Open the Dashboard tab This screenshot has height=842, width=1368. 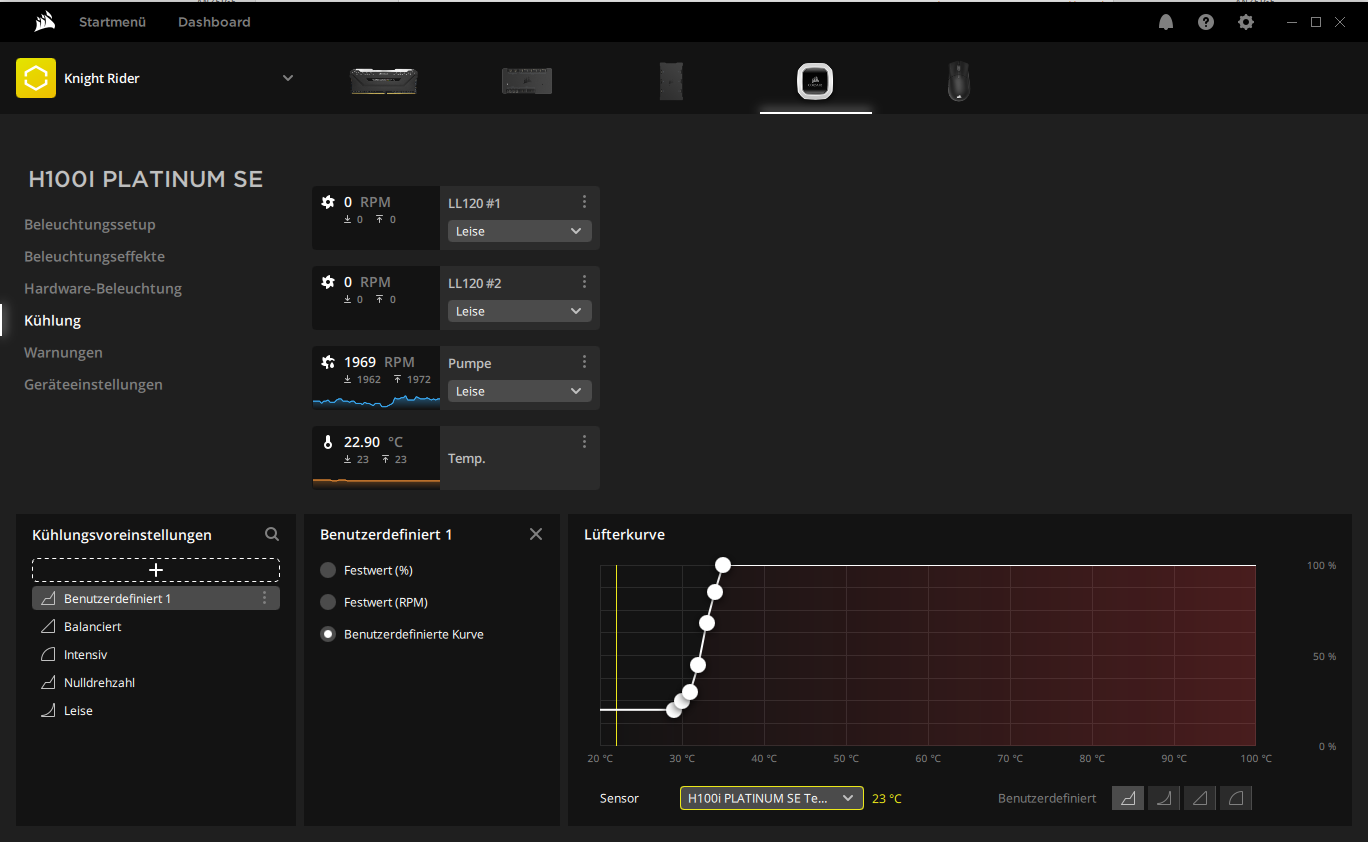[x=214, y=22]
